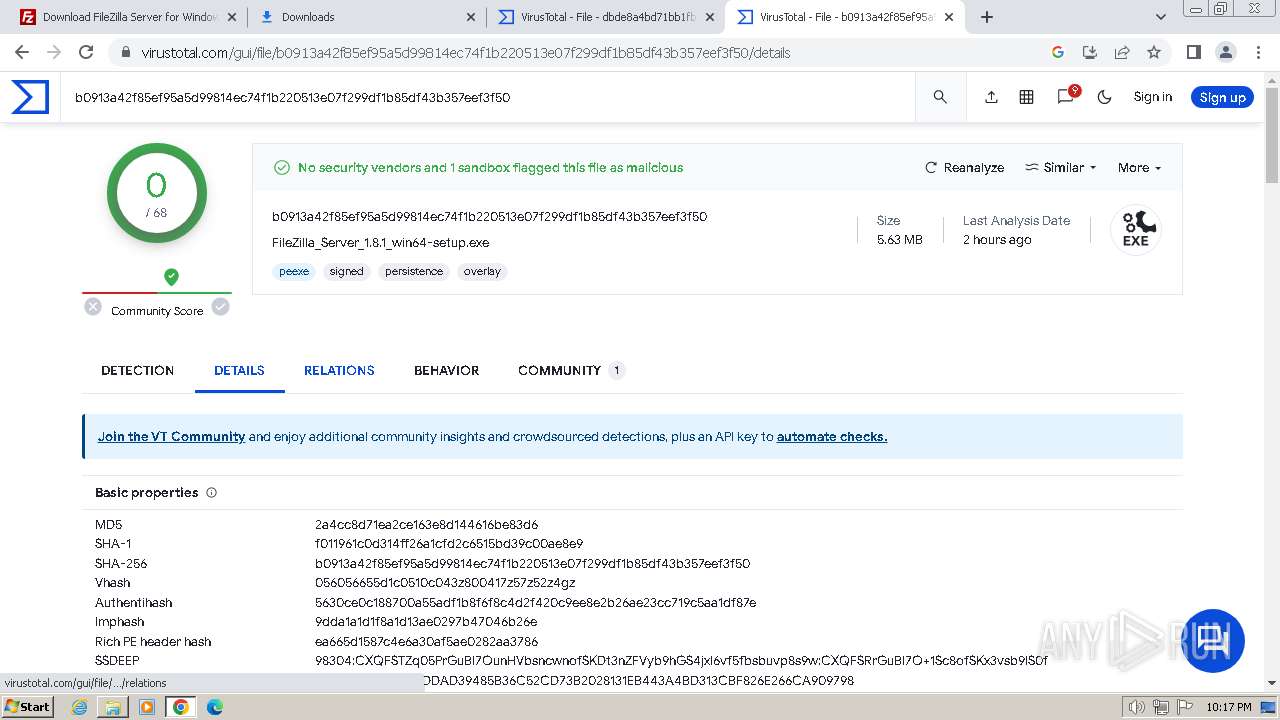Open Microsoft Edge from taskbar
The width and height of the screenshot is (1280, 720).
[x=214, y=707]
